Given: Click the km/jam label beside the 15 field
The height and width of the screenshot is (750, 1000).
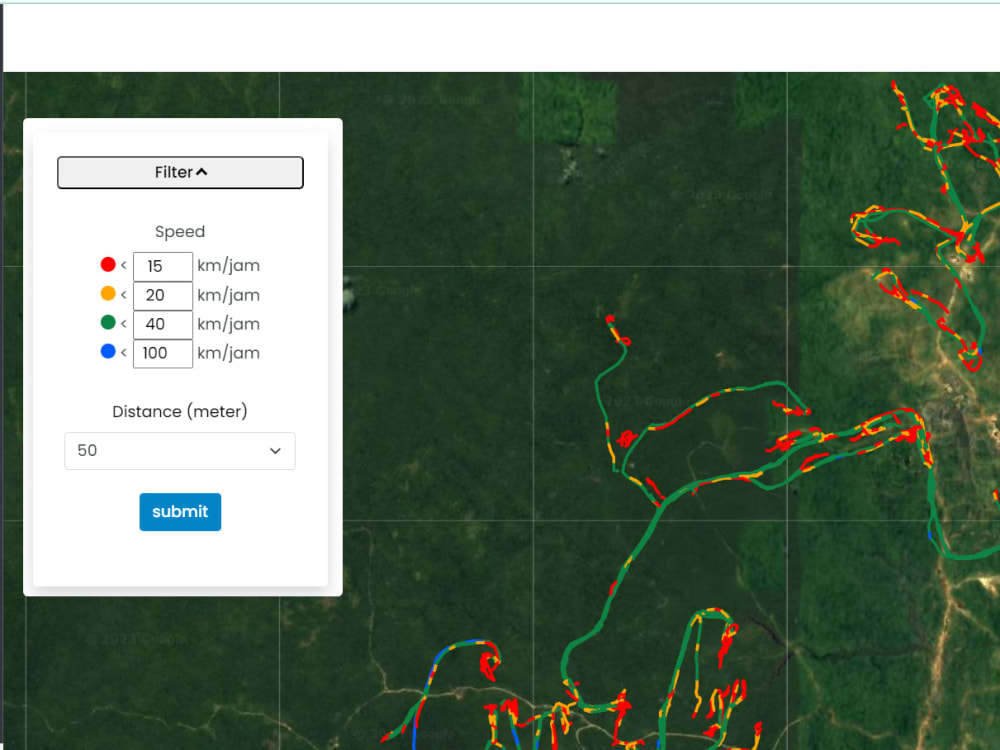Looking at the screenshot, I should [x=228, y=266].
